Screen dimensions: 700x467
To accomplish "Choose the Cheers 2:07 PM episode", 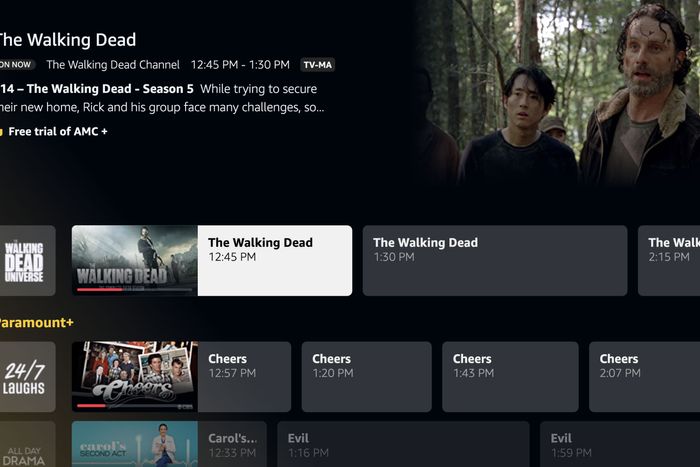I will (x=645, y=377).
